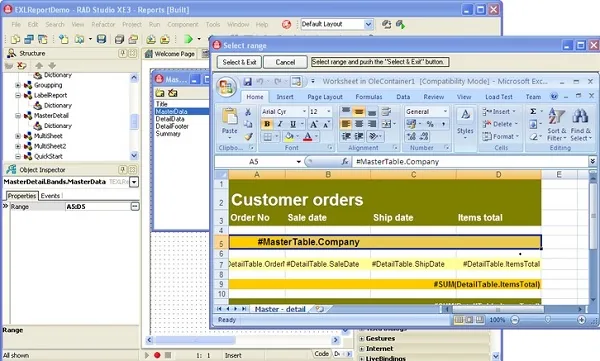Click the green Run arrow in RAD Studio toolbar
The width and height of the screenshot is (600, 361).
(x=188, y=39)
